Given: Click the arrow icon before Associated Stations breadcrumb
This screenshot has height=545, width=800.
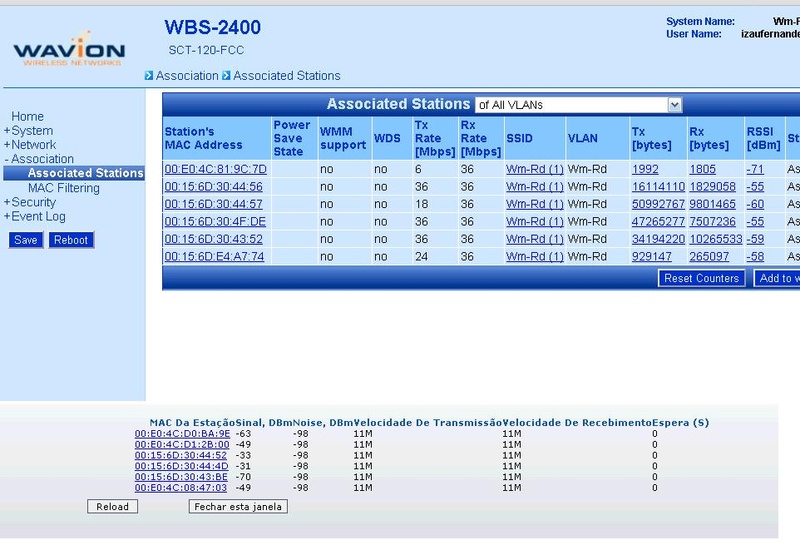Looking at the screenshot, I should (226, 76).
